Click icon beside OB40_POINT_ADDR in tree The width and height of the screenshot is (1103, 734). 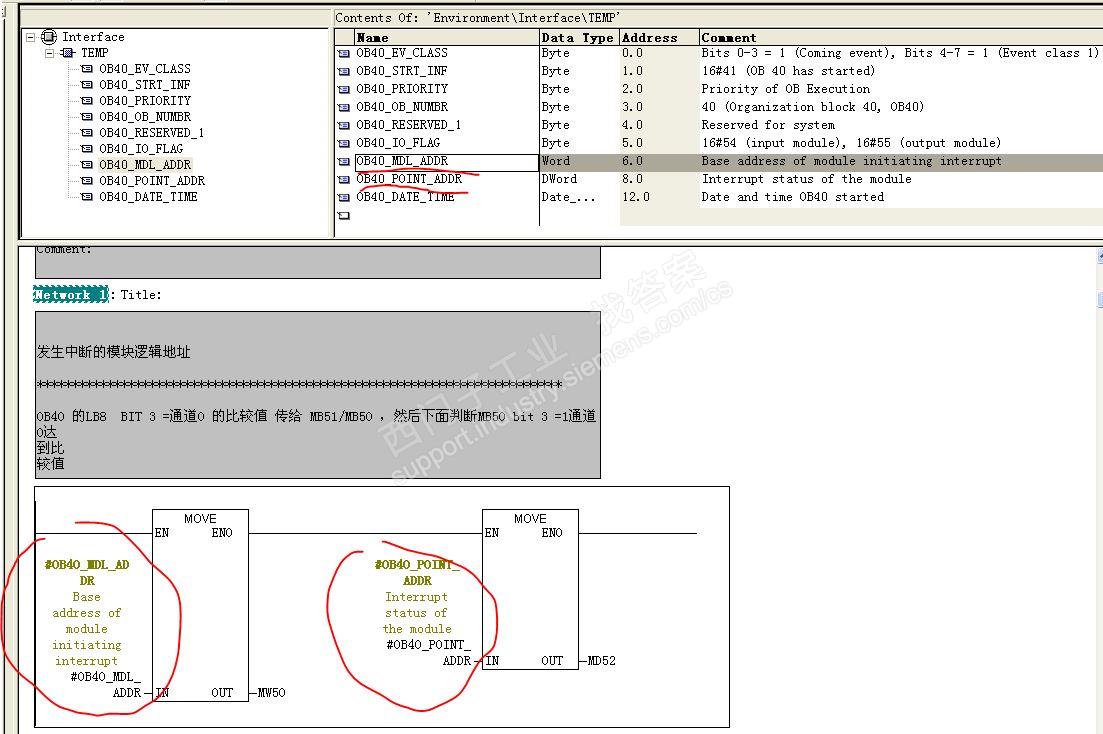coord(87,181)
